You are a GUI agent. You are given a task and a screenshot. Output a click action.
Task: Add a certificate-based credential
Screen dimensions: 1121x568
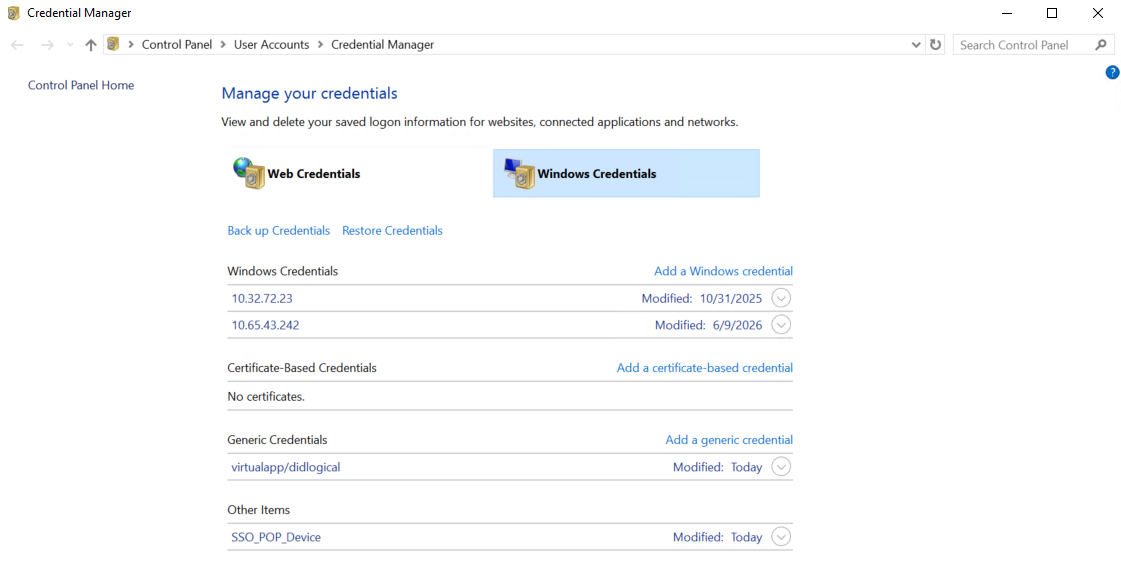(705, 368)
